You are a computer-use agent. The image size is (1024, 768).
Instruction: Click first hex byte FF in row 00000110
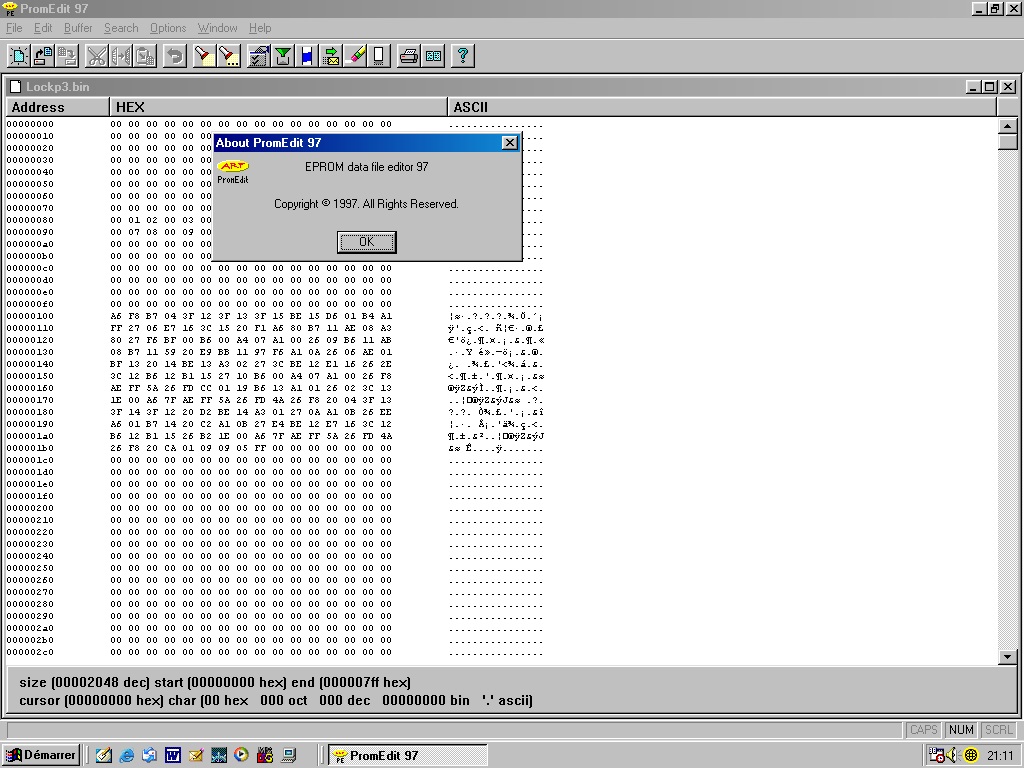point(116,328)
